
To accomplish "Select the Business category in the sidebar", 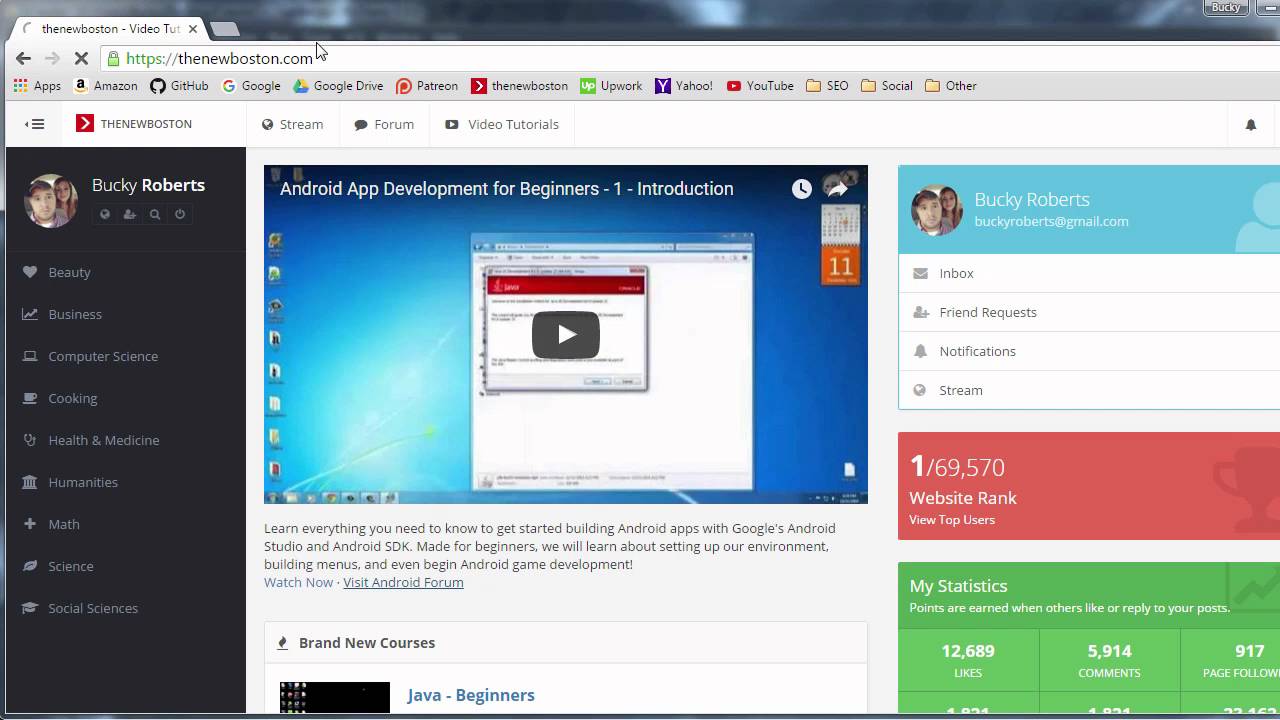I will [126, 314].
